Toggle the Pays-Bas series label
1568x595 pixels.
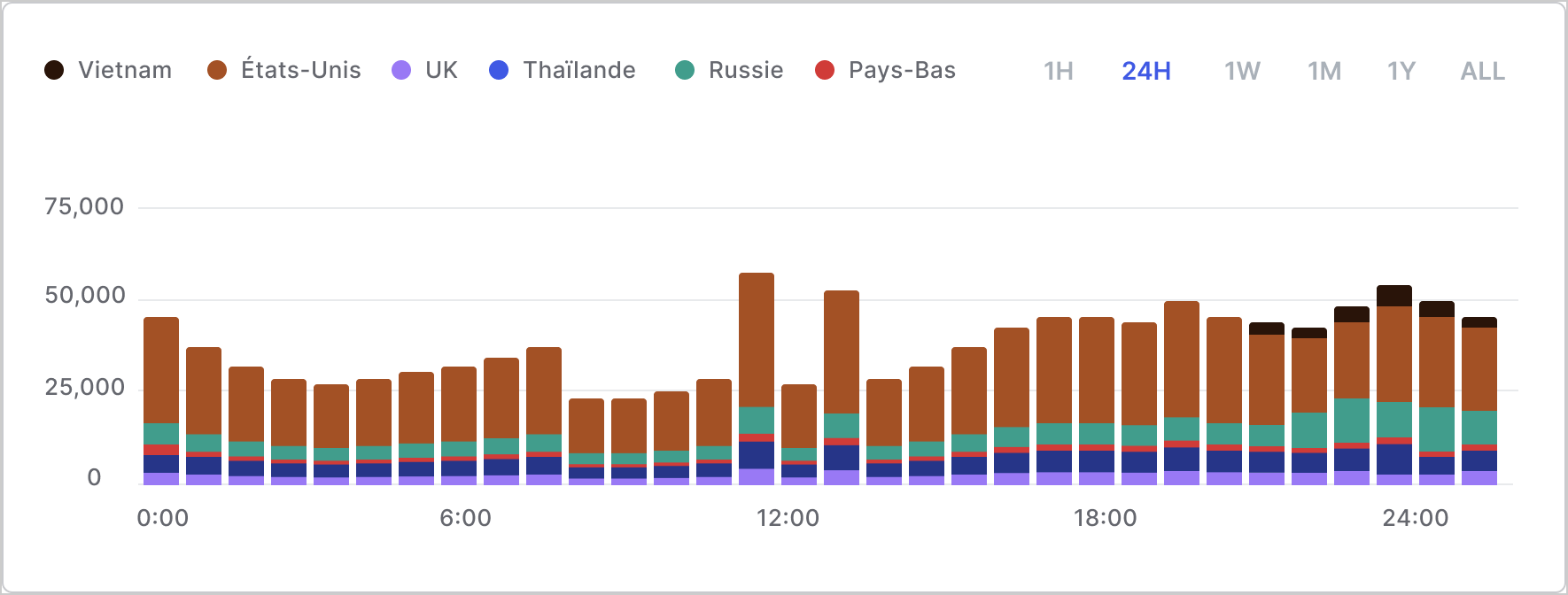902,70
